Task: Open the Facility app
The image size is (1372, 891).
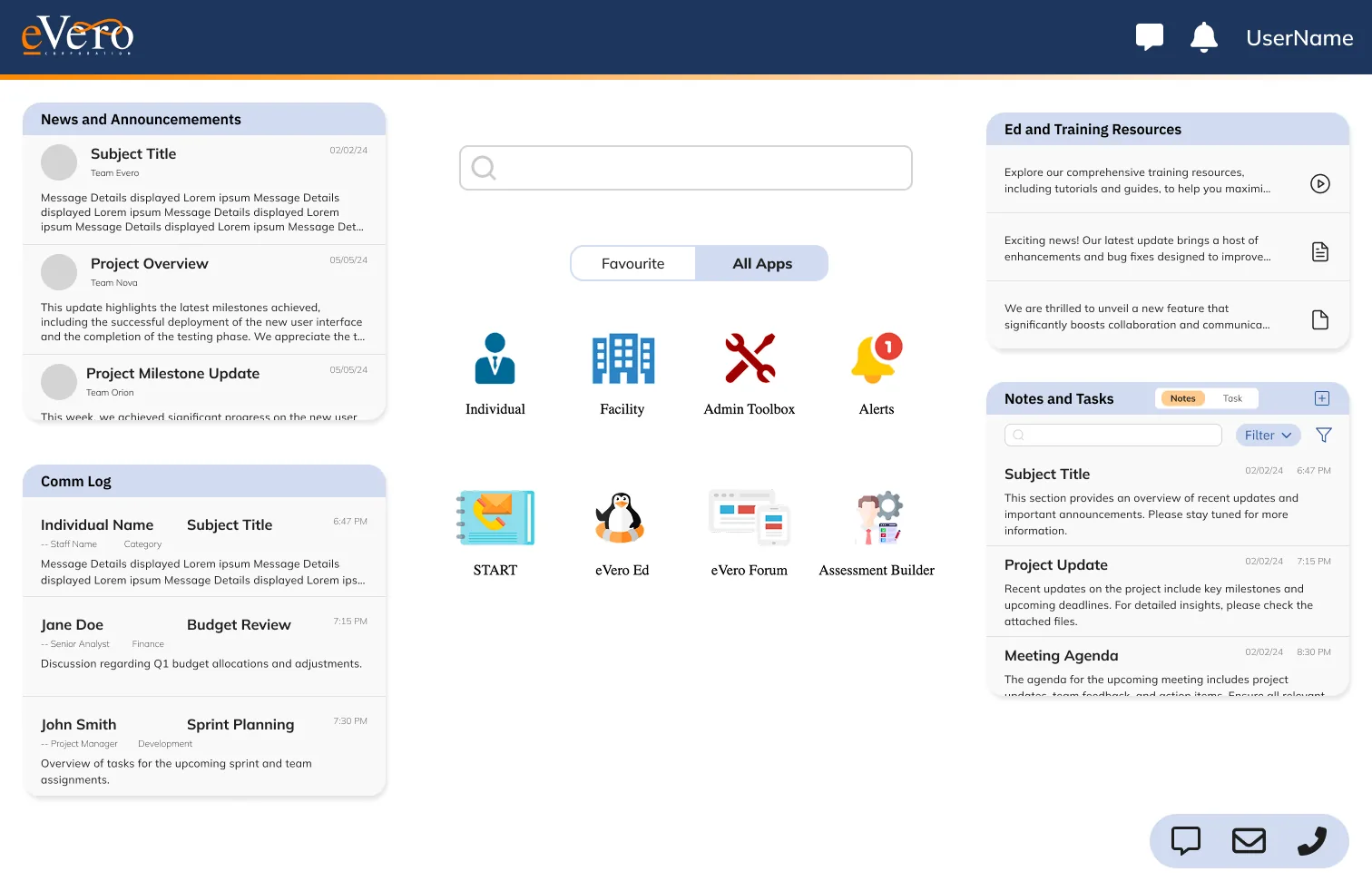Action: 622,374
